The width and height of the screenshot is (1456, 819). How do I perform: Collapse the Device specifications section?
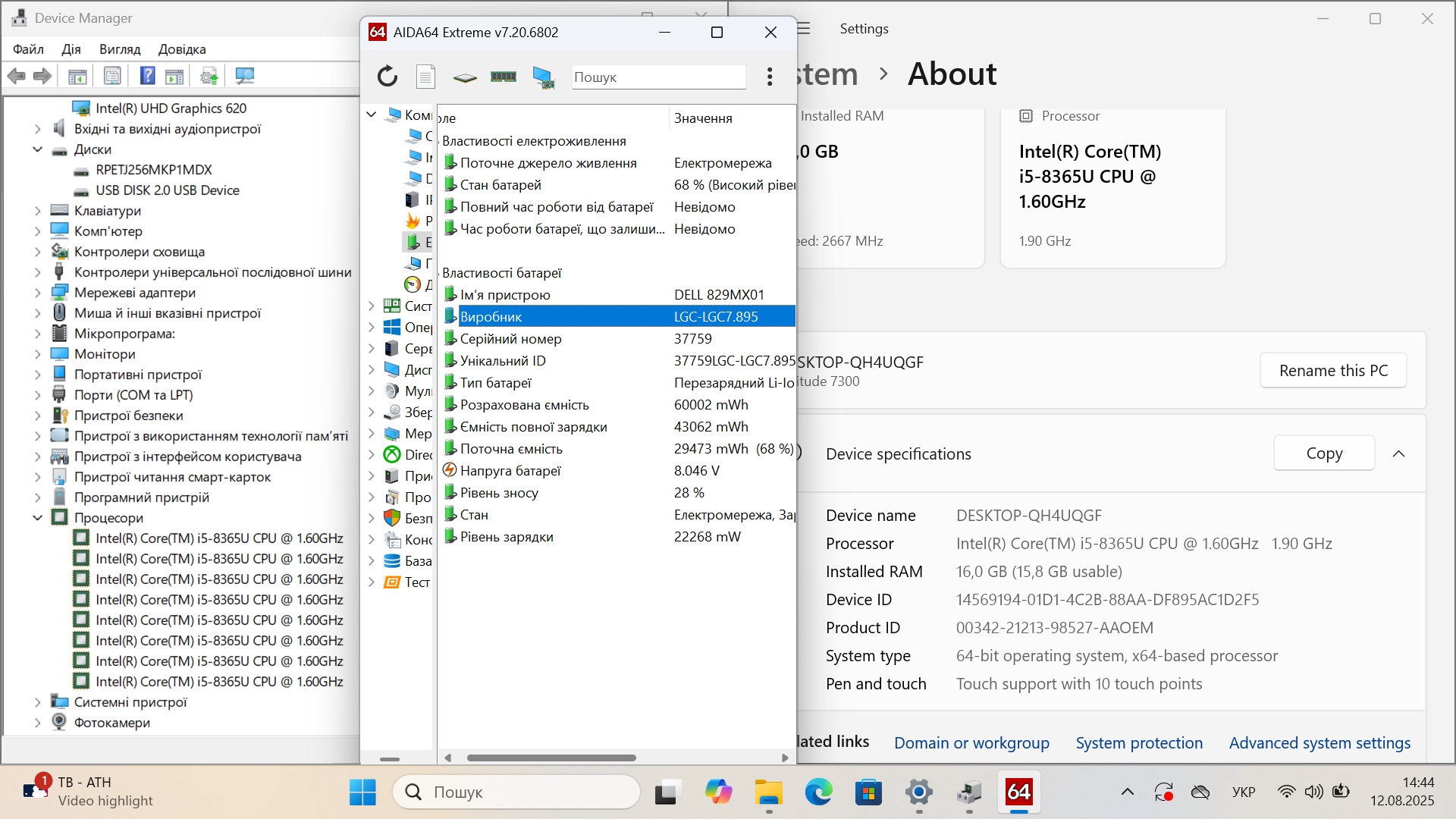click(x=1398, y=453)
